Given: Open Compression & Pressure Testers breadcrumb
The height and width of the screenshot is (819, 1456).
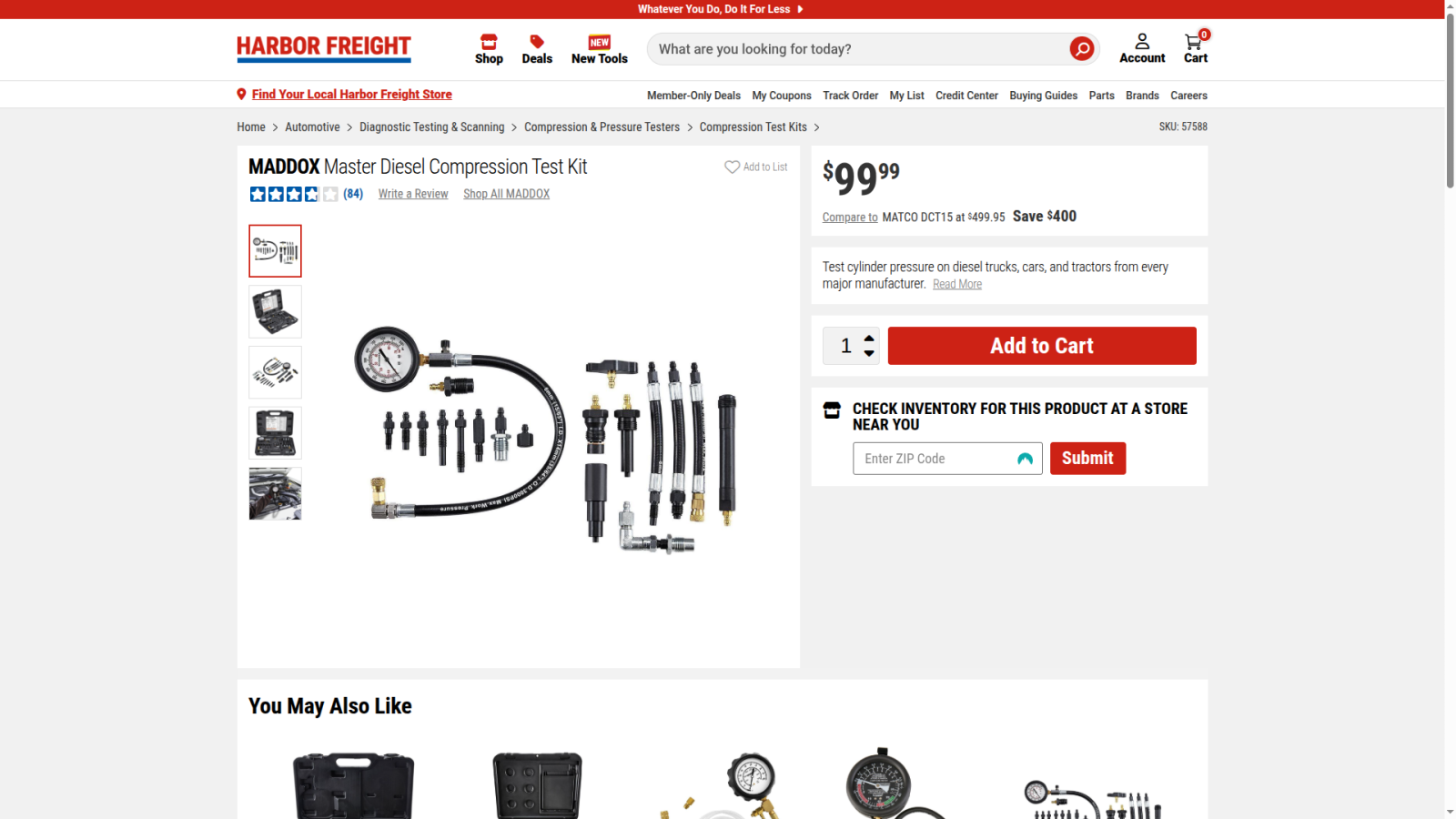Looking at the screenshot, I should click(x=602, y=127).
